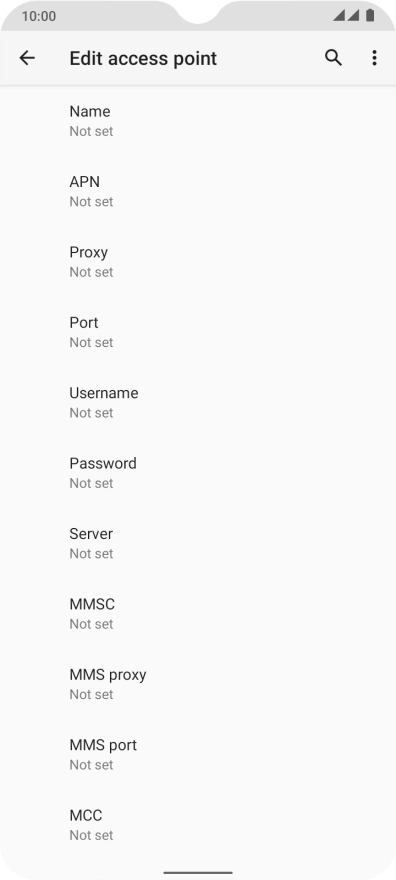This screenshot has height=880, width=396.
Task: Tap the Edit access point title
Action: click(143, 58)
